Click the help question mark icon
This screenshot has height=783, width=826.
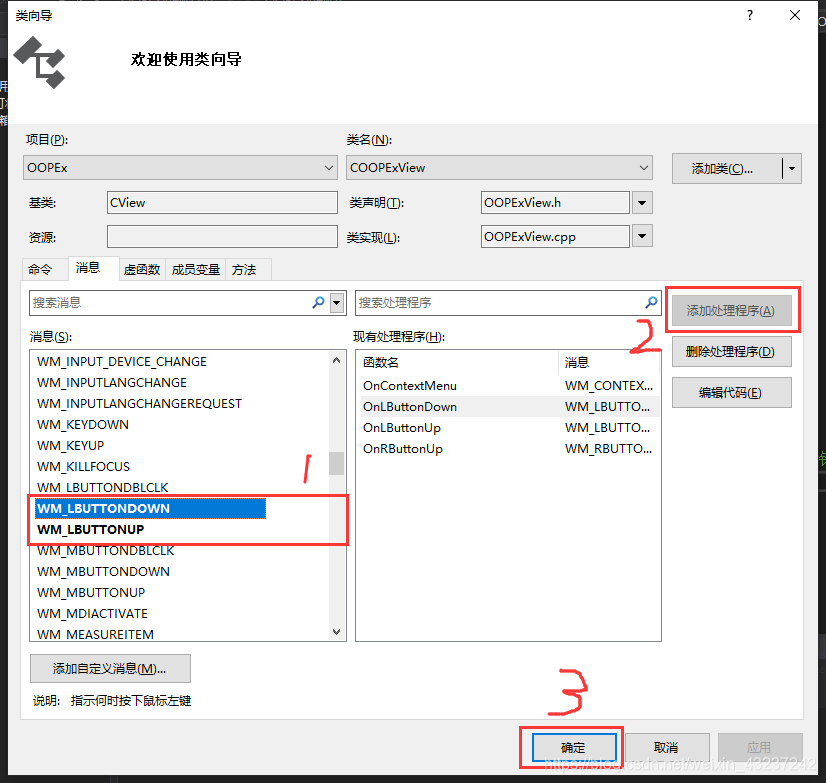750,15
